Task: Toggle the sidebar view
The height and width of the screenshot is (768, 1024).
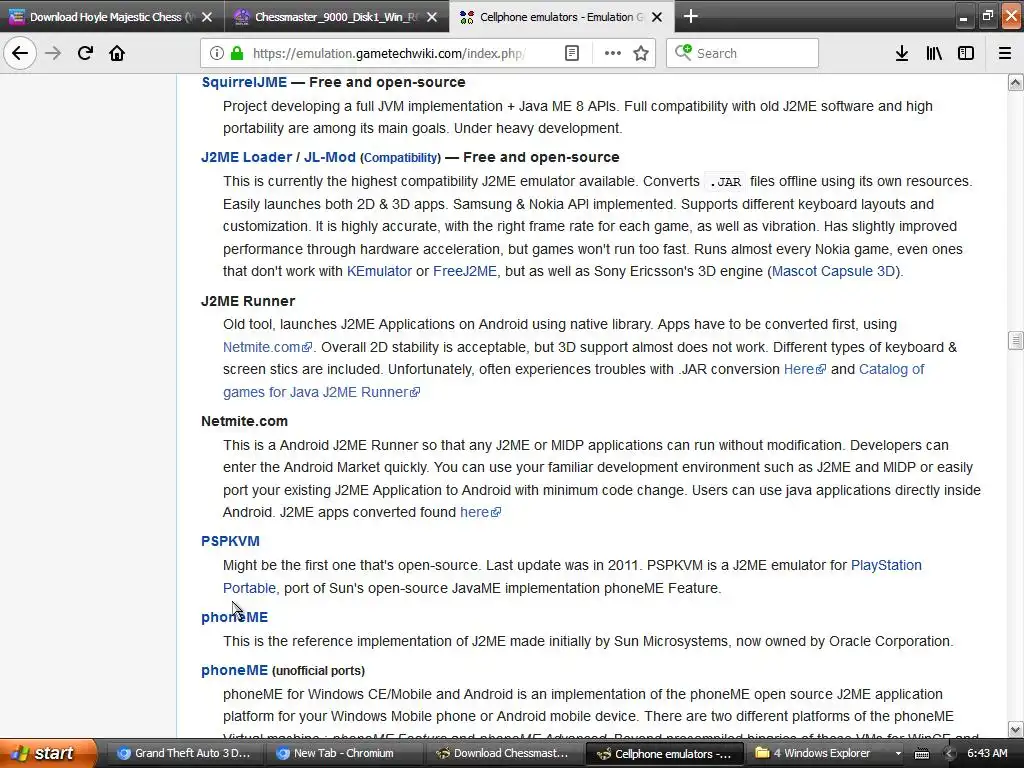Action: [966, 53]
